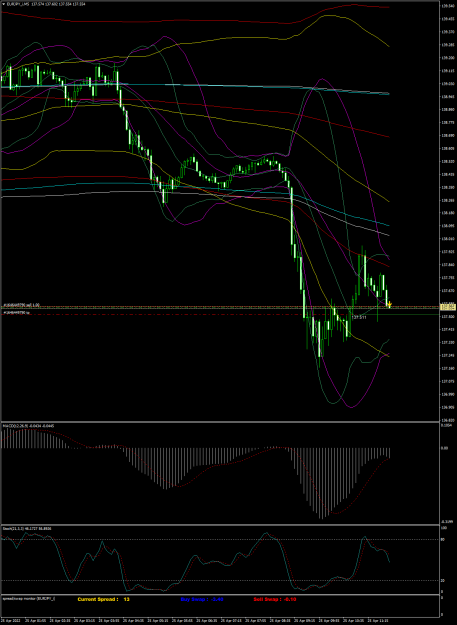
Task: Click the EURJPY chart title text
Action: (46, 4)
